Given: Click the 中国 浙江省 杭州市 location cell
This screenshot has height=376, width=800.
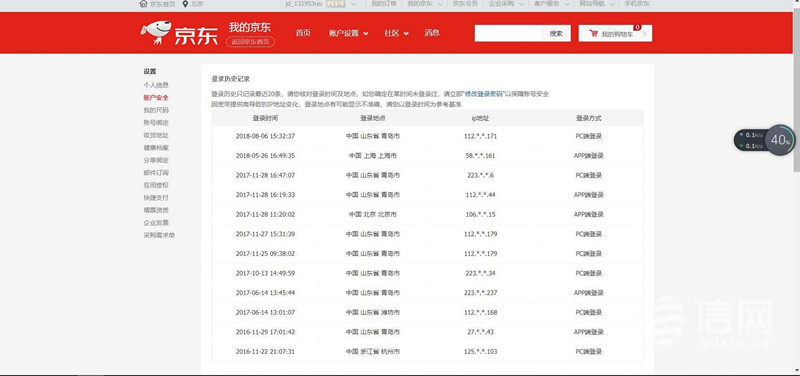Looking at the screenshot, I should pos(372,352).
